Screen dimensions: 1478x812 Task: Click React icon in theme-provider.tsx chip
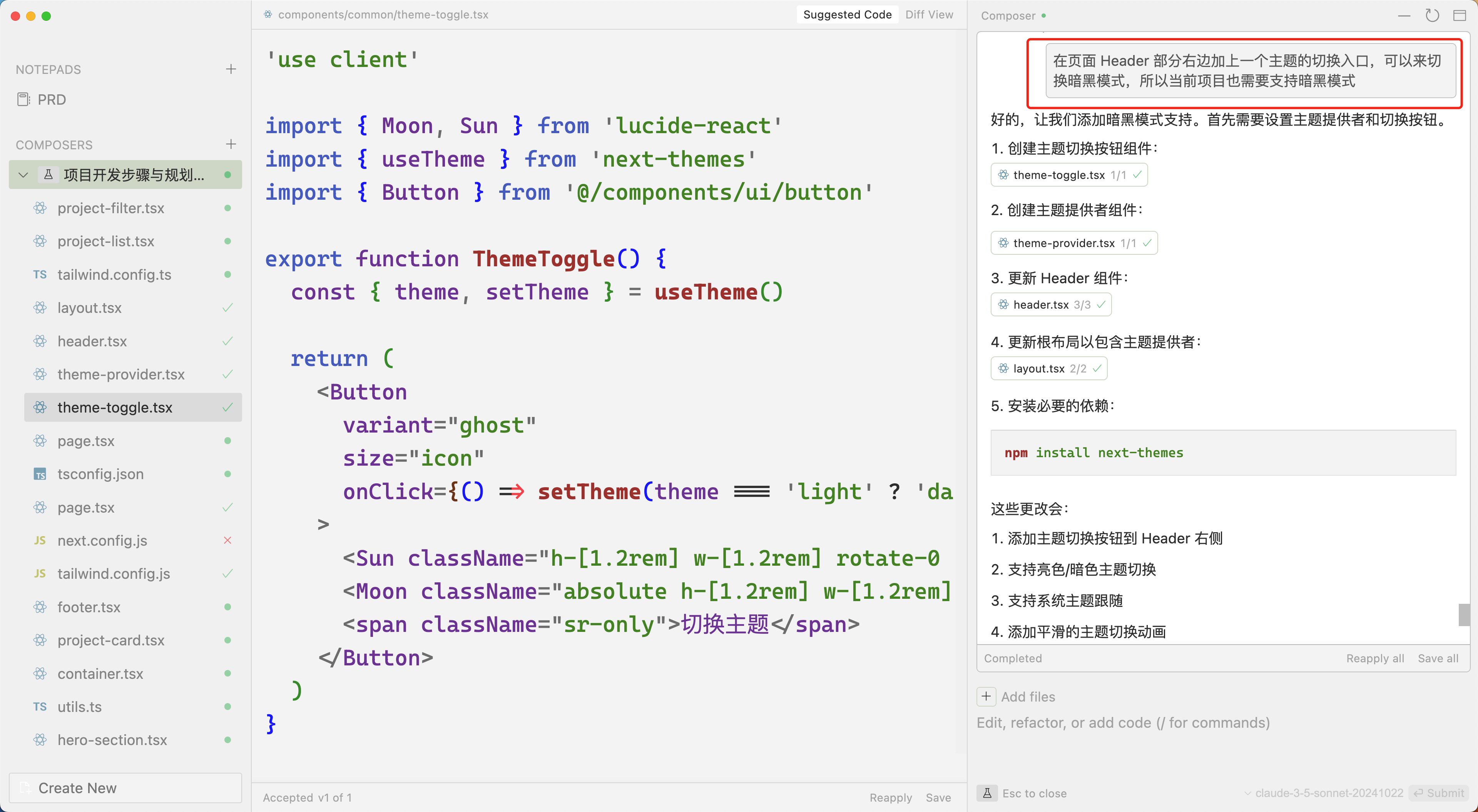[x=1003, y=243]
